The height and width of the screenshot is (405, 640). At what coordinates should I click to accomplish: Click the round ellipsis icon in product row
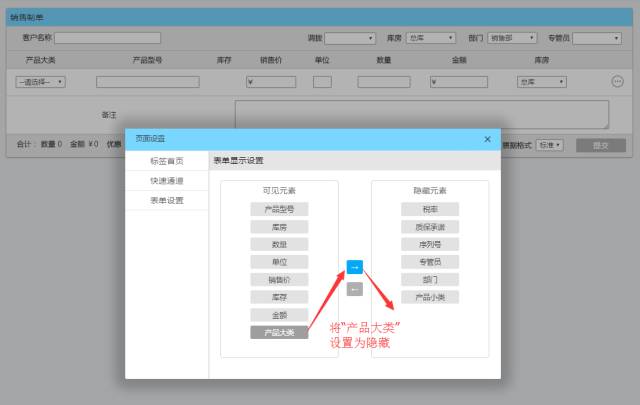coord(617,82)
